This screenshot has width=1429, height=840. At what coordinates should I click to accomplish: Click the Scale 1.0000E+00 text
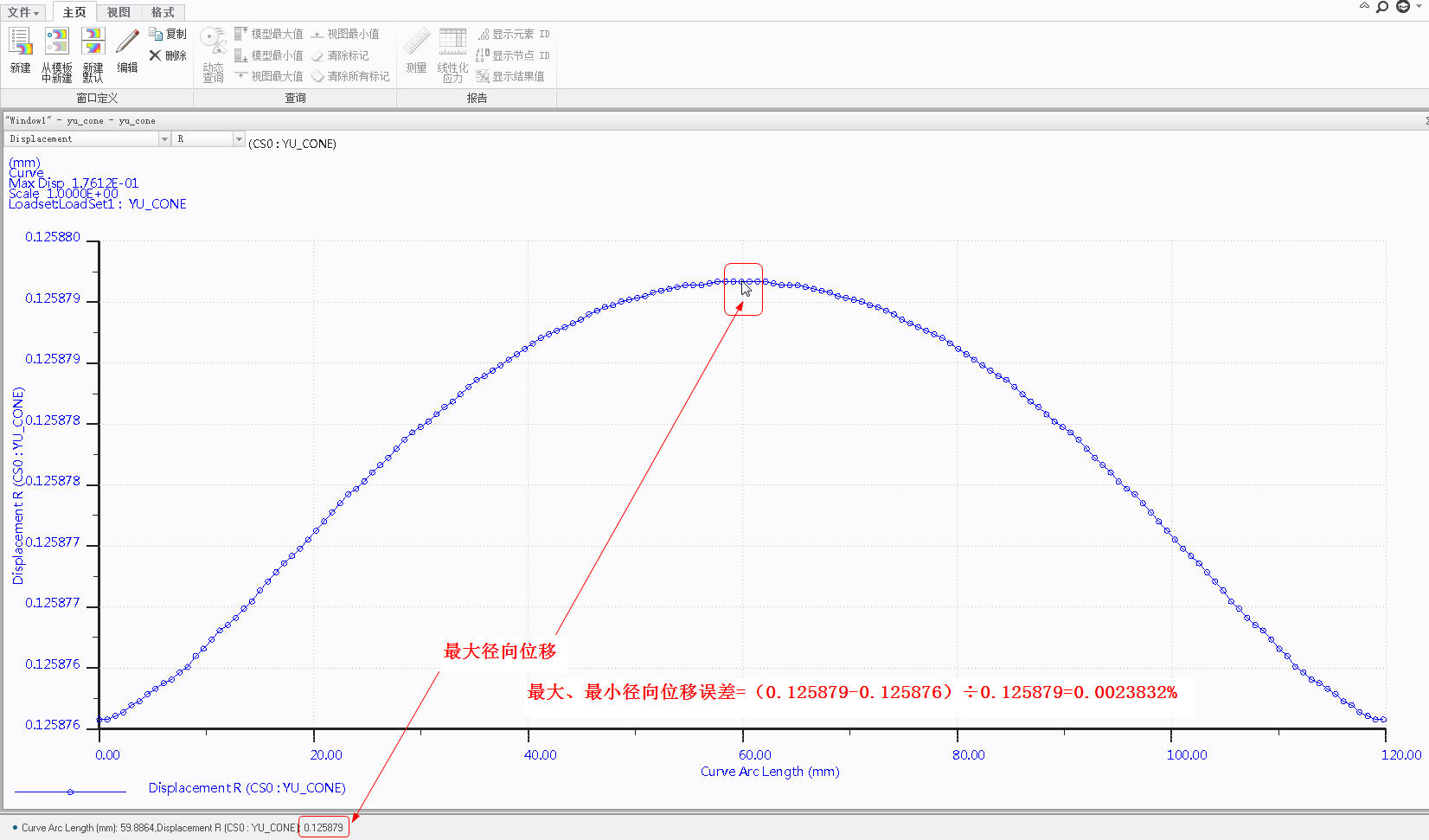pos(63,193)
